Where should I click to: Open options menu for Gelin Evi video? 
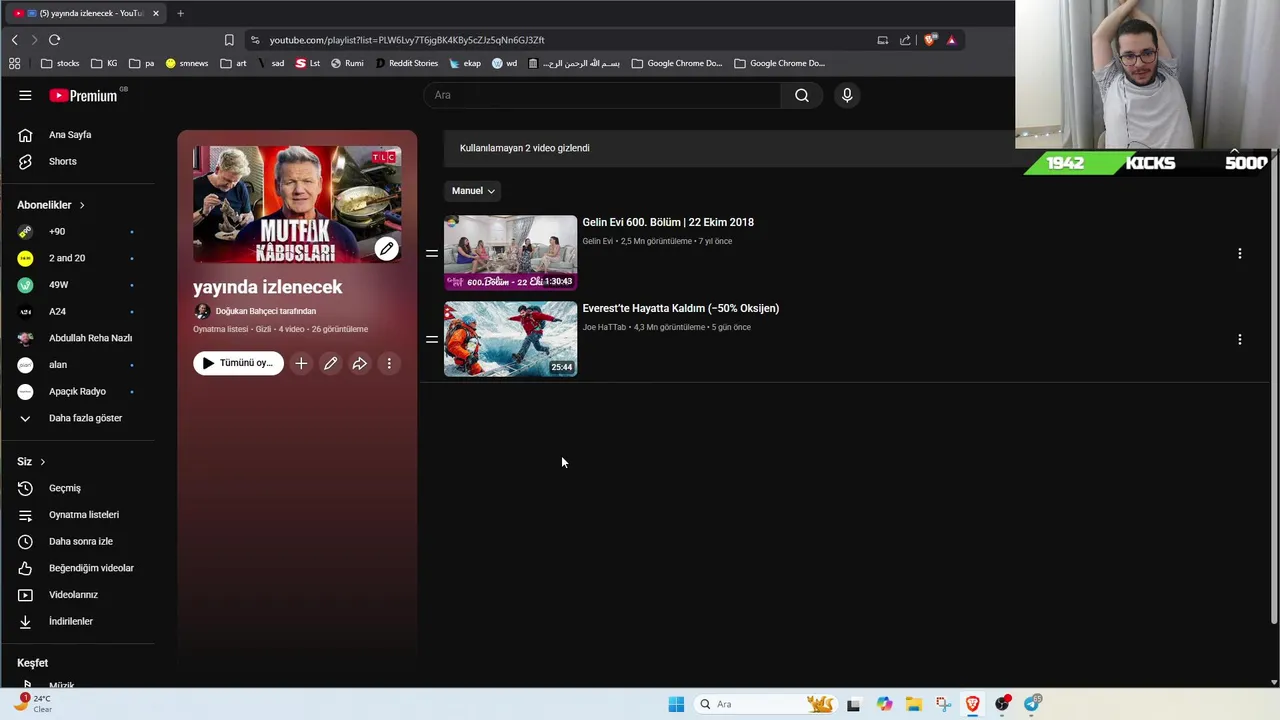click(1239, 253)
